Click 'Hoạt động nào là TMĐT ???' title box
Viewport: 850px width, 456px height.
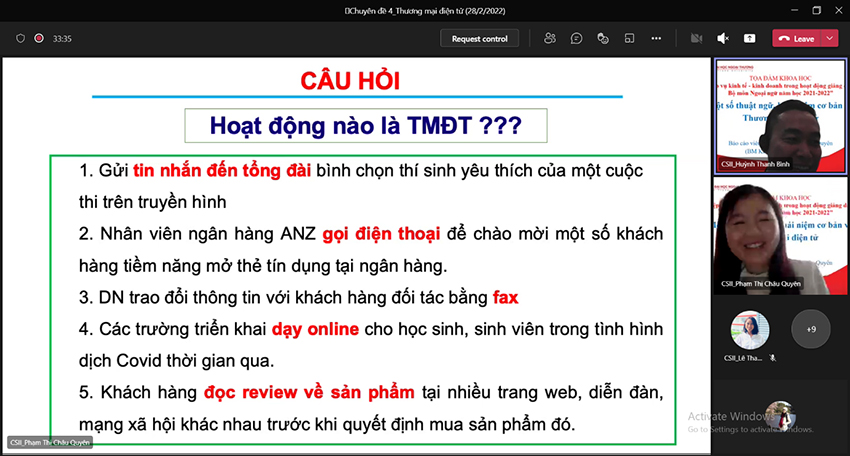366,126
